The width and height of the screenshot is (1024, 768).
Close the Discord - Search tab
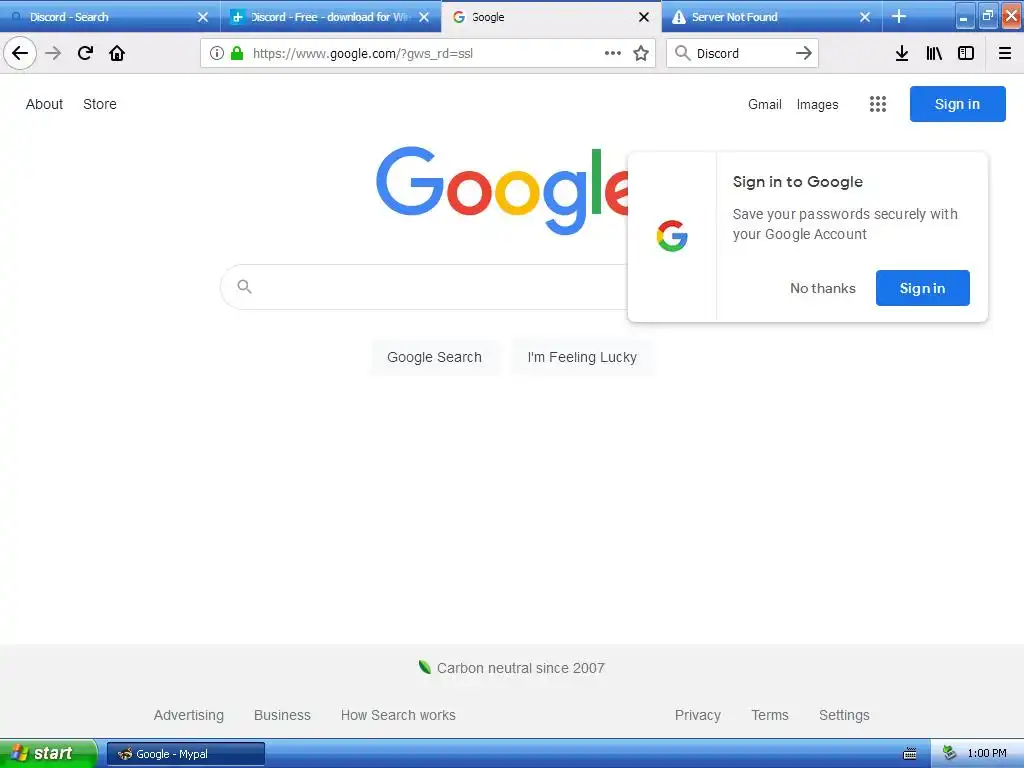203,17
